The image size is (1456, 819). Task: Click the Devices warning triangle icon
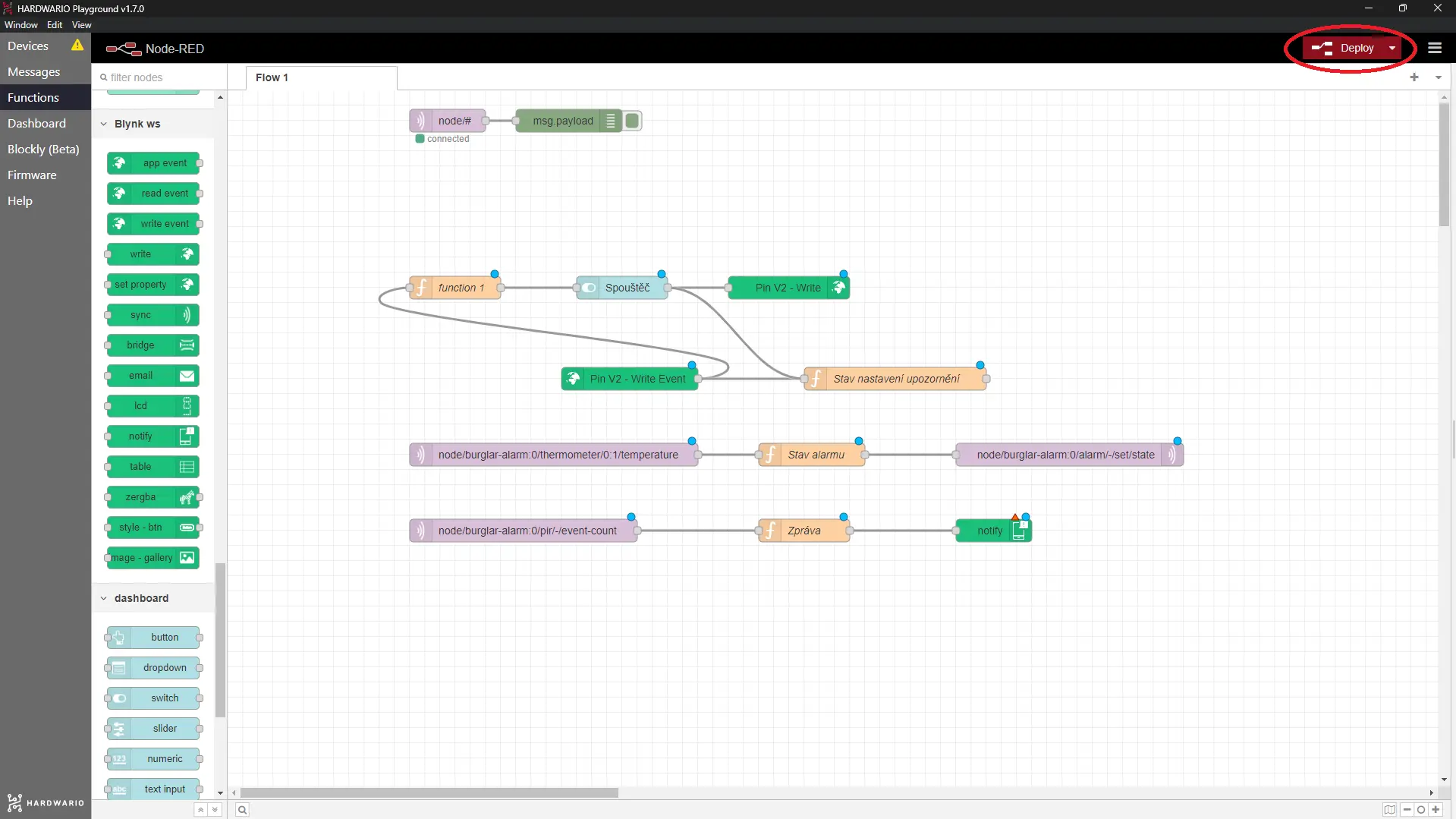(77, 46)
